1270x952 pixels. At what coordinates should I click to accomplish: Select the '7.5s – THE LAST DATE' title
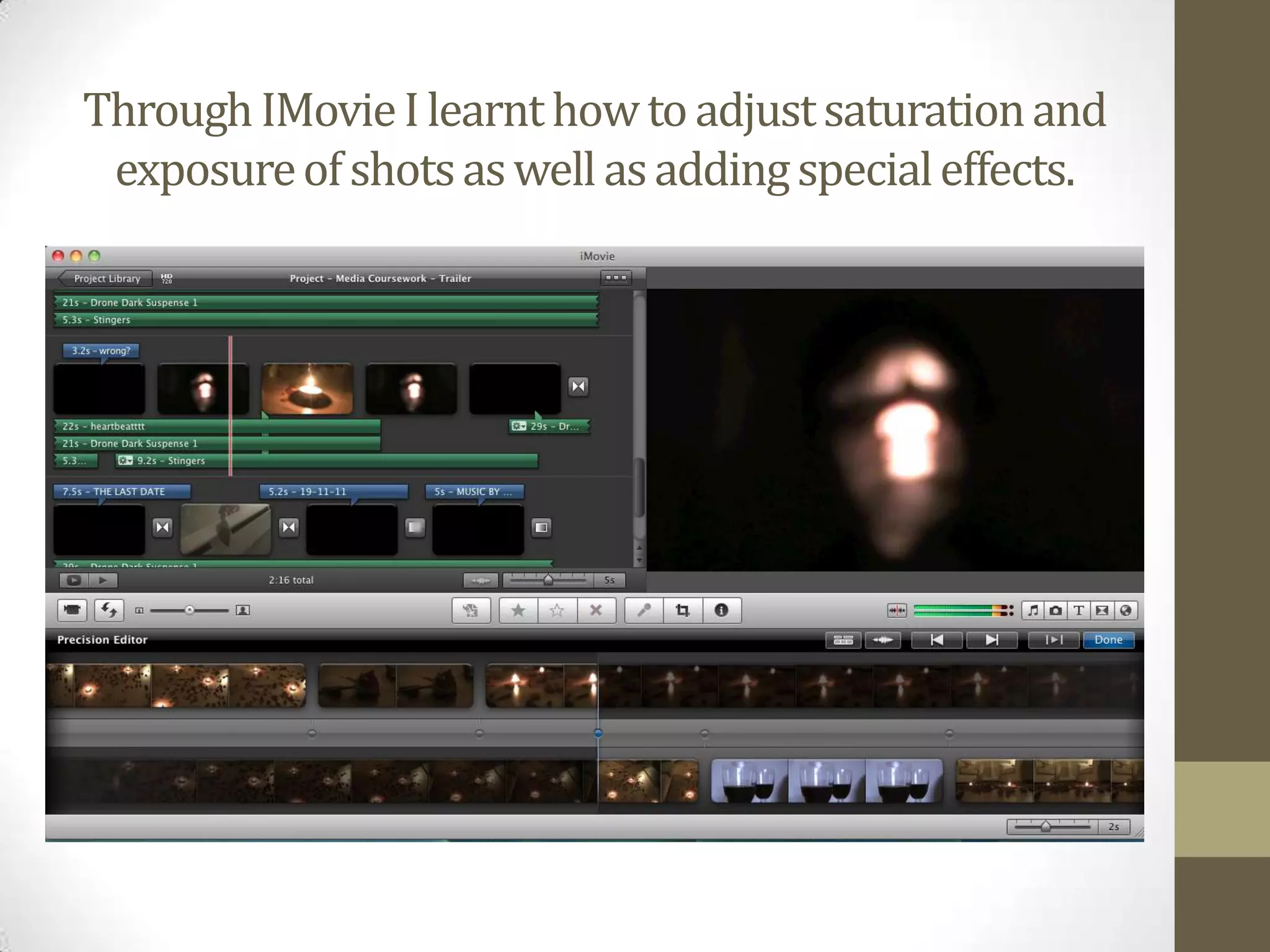click(x=122, y=491)
